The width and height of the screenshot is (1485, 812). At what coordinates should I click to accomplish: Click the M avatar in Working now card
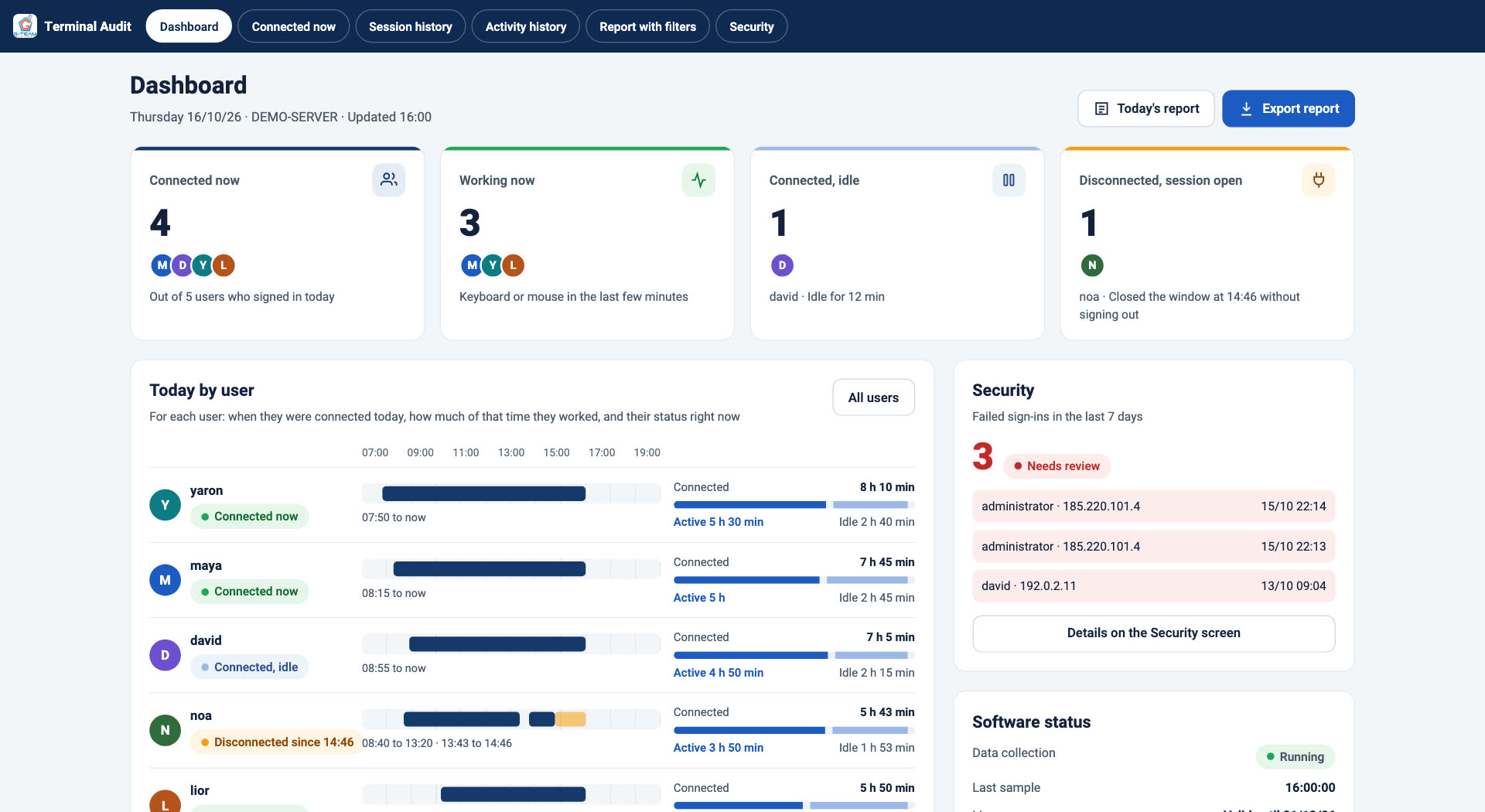[472, 265]
